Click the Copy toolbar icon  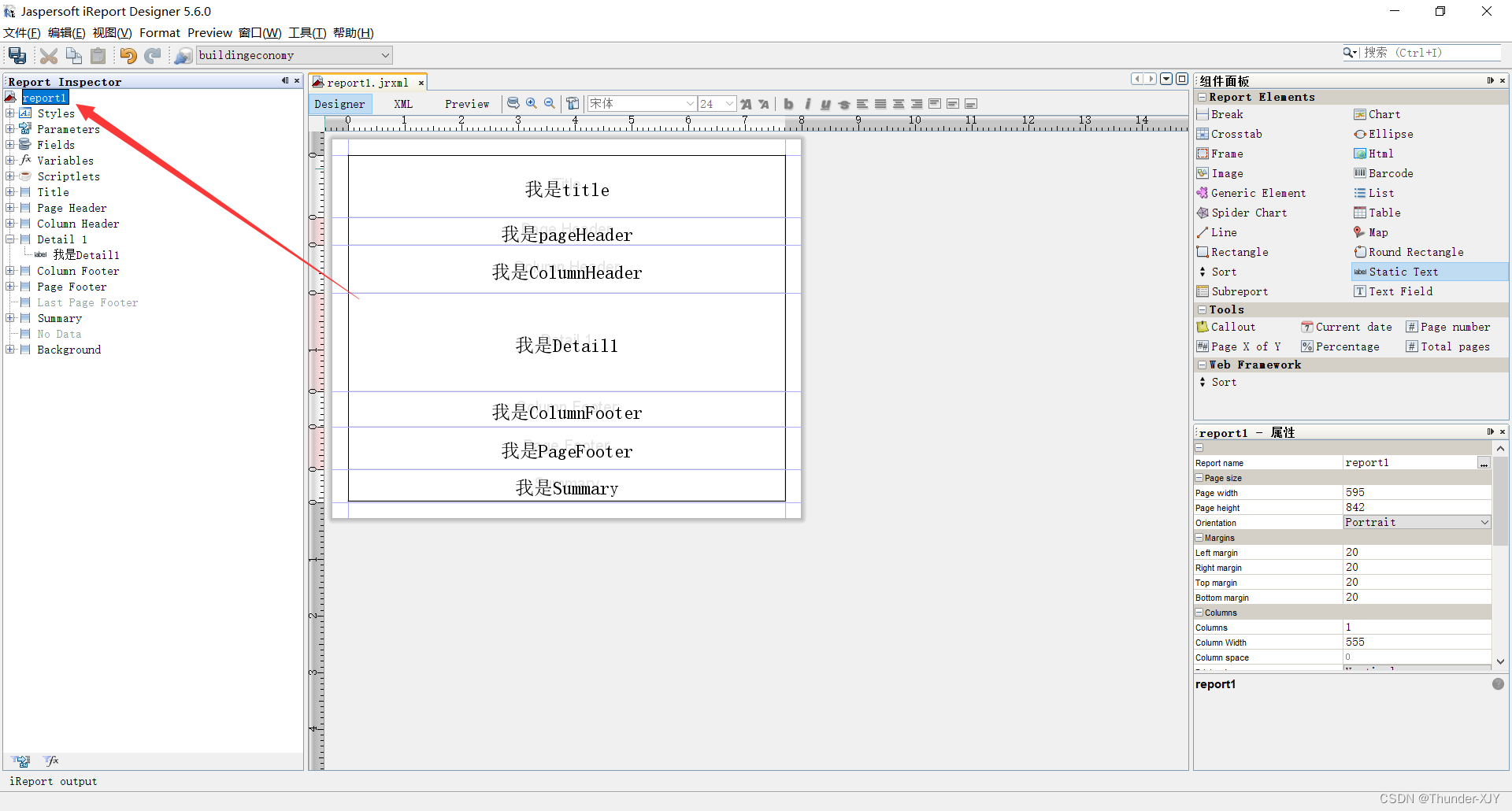click(74, 55)
